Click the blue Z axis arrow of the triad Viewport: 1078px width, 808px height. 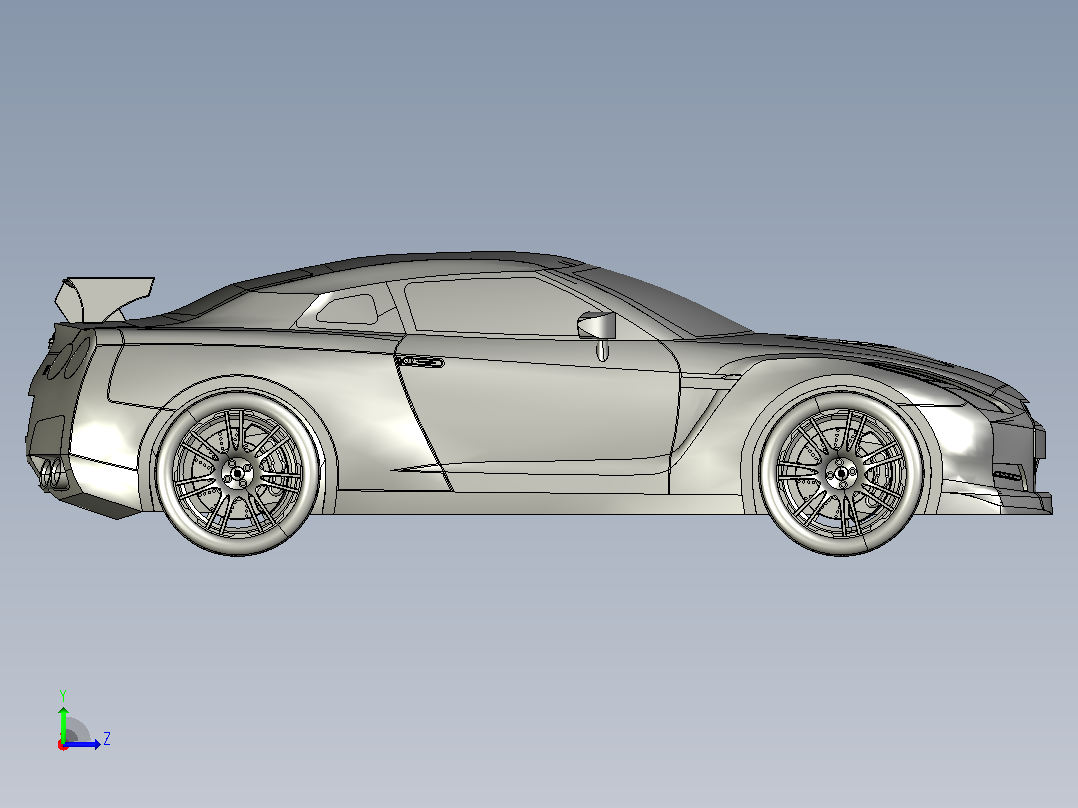pos(83,744)
